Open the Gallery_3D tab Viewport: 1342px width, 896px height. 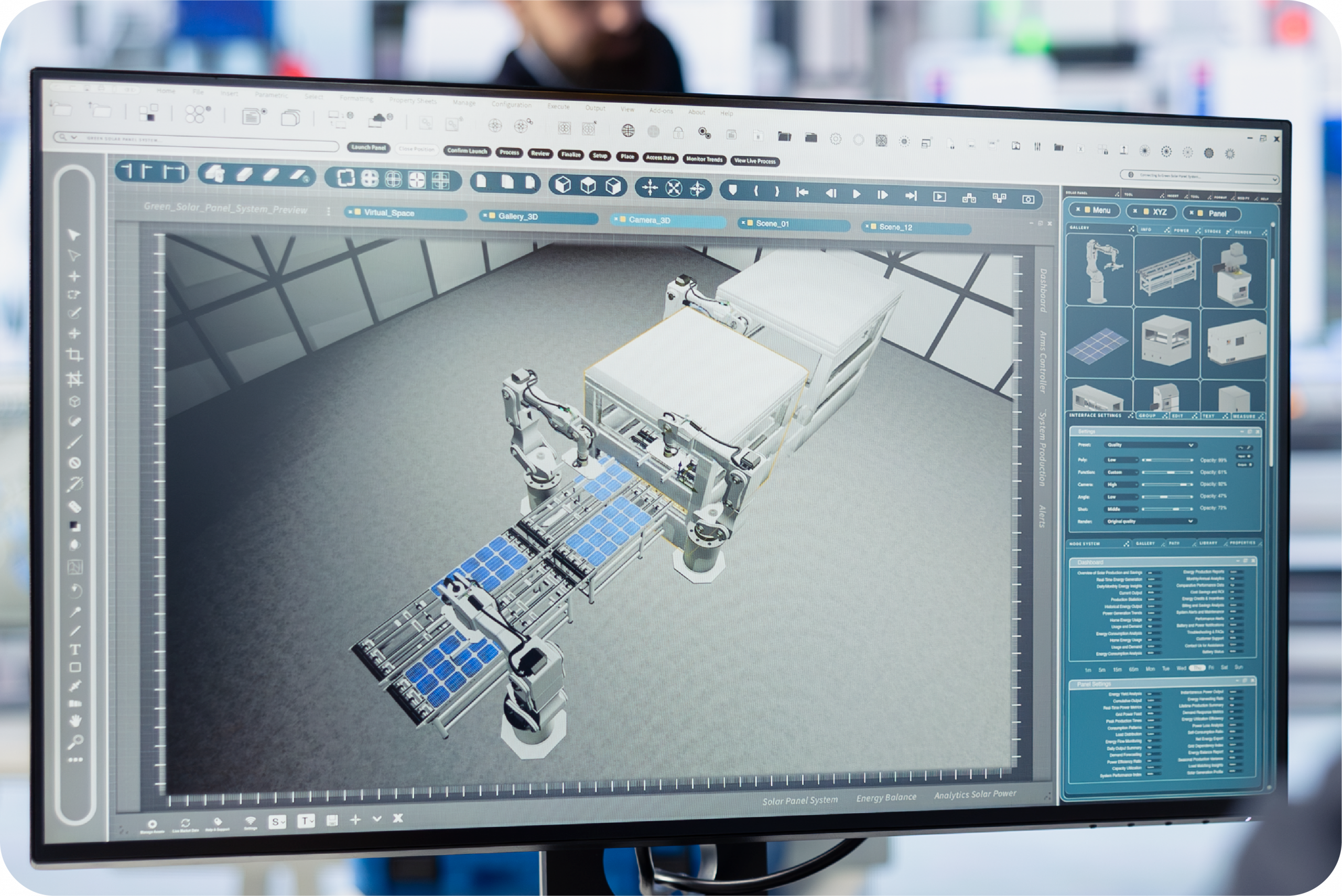[x=517, y=217]
